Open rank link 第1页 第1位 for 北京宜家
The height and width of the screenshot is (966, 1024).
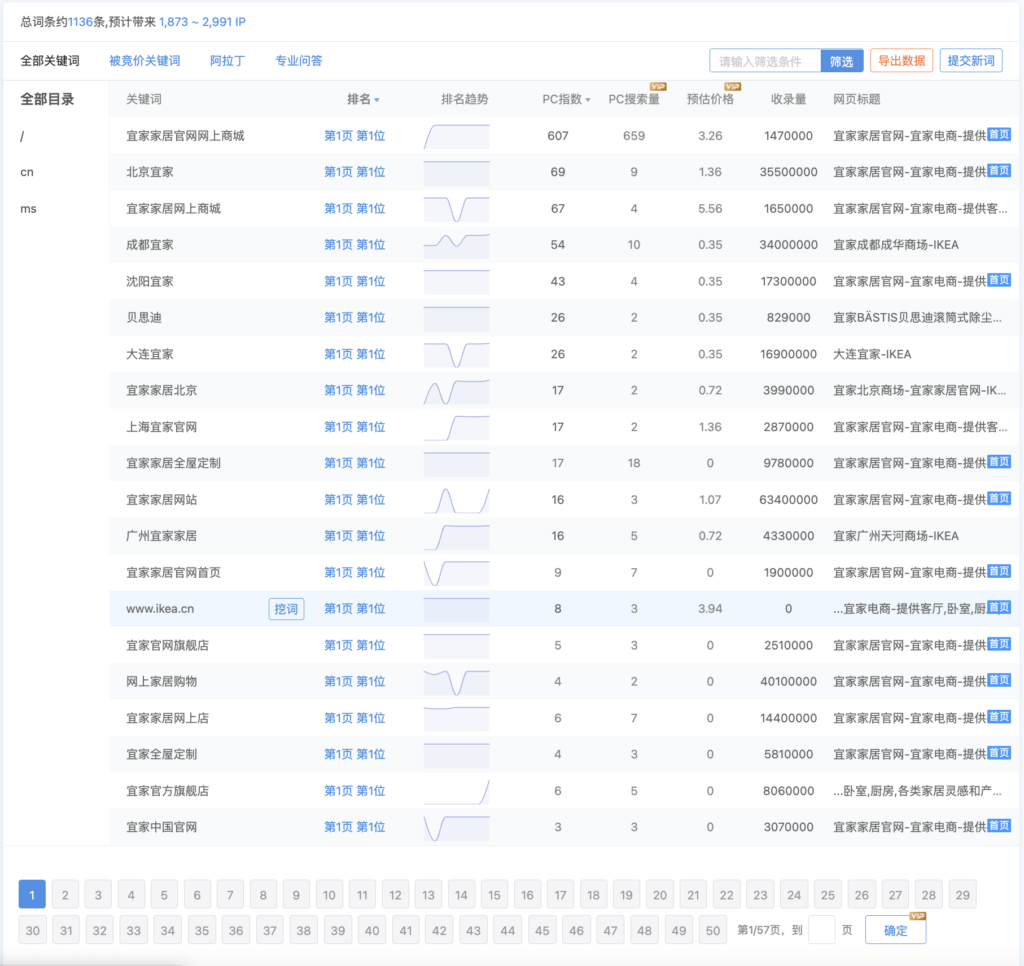tap(355, 172)
